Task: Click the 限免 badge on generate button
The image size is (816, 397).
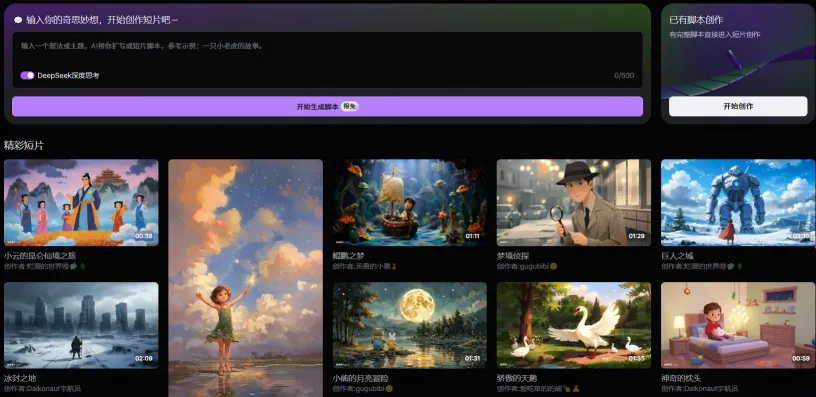Action: [x=350, y=107]
